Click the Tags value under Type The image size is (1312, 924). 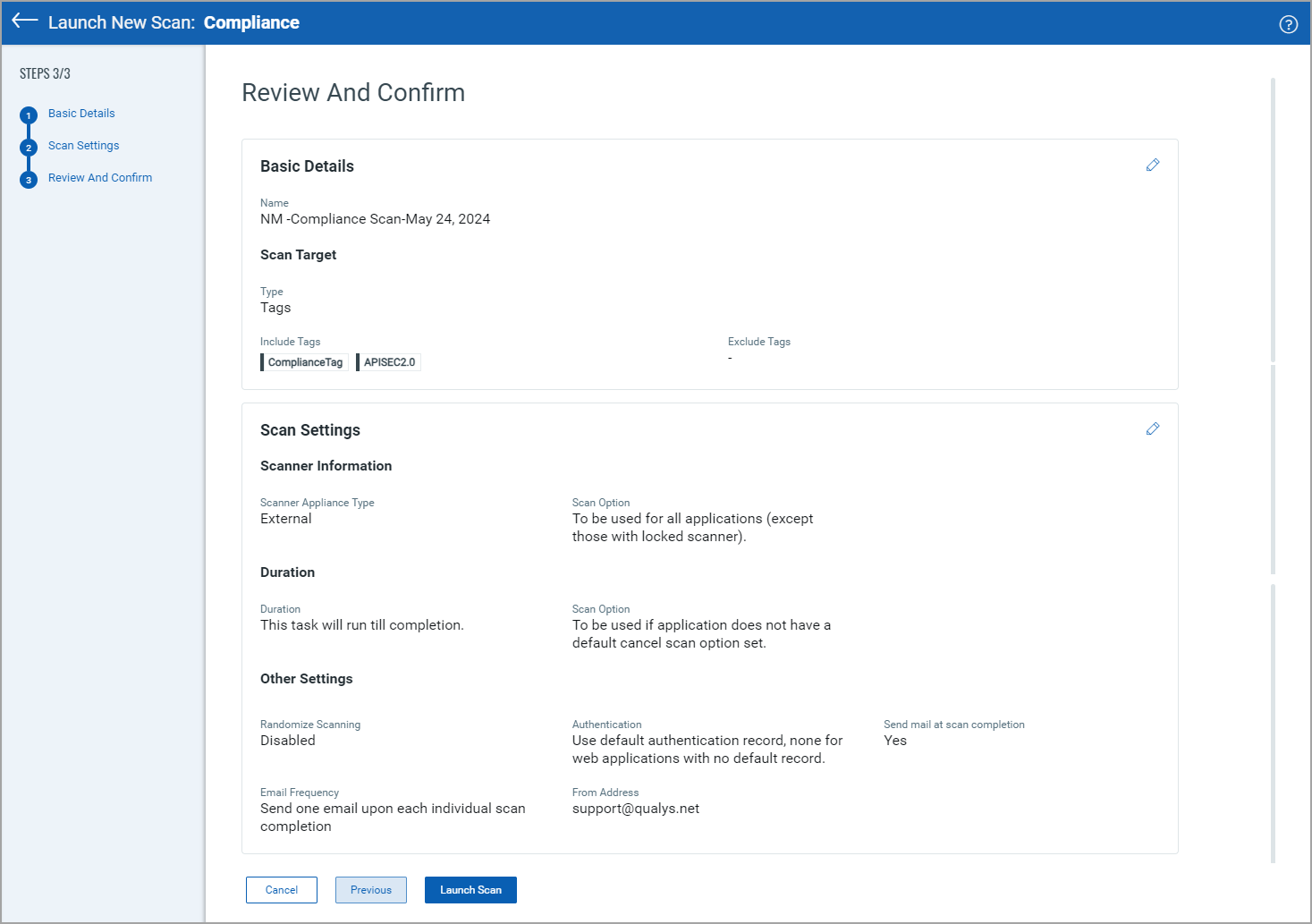275,308
